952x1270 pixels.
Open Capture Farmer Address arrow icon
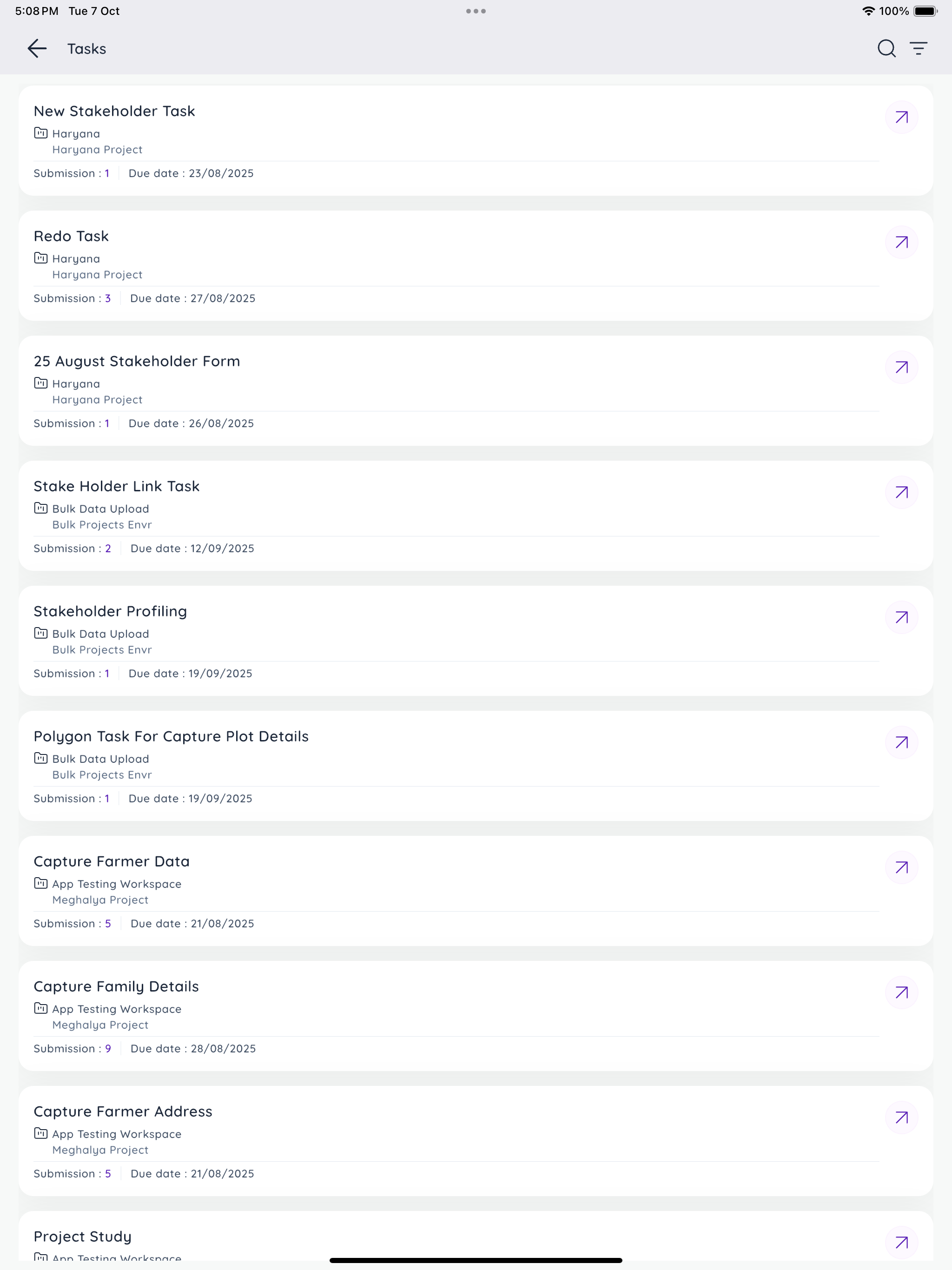click(901, 1118)
